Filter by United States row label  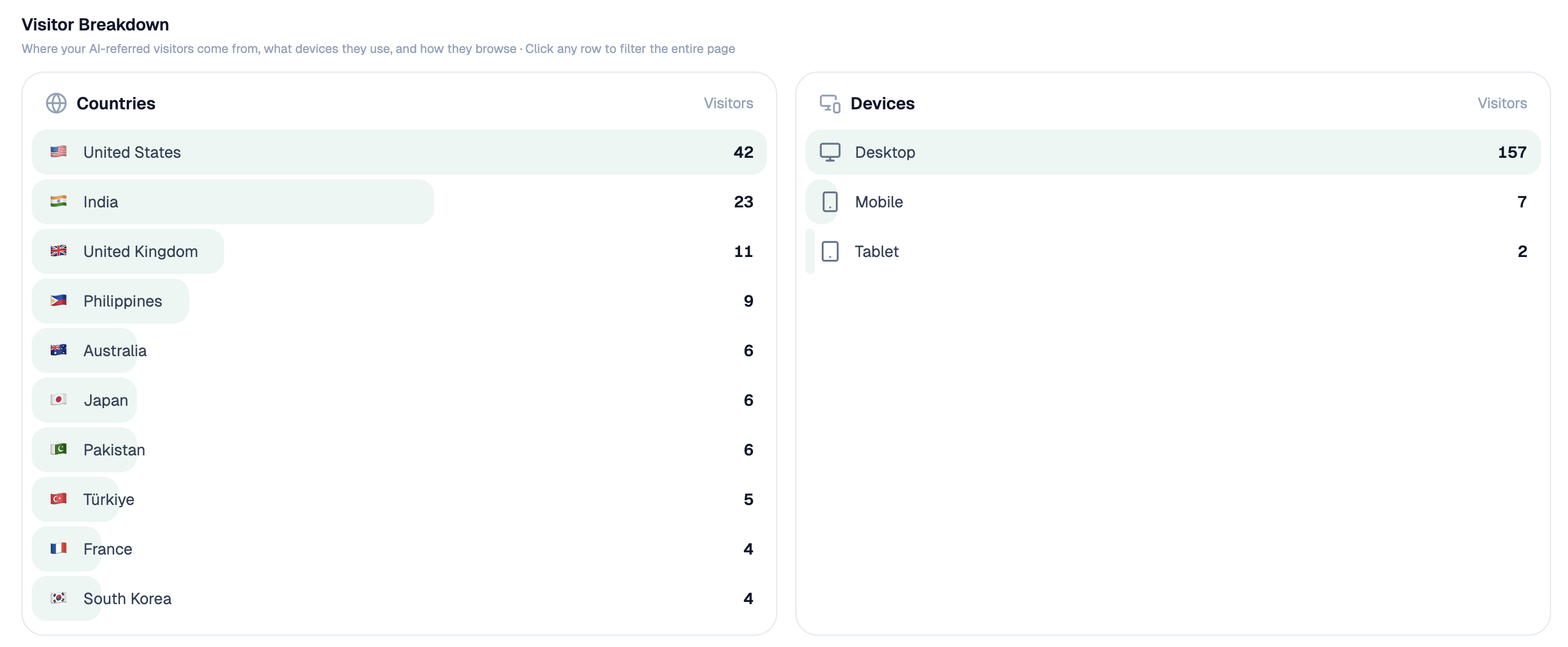click(x=132, y=152)
